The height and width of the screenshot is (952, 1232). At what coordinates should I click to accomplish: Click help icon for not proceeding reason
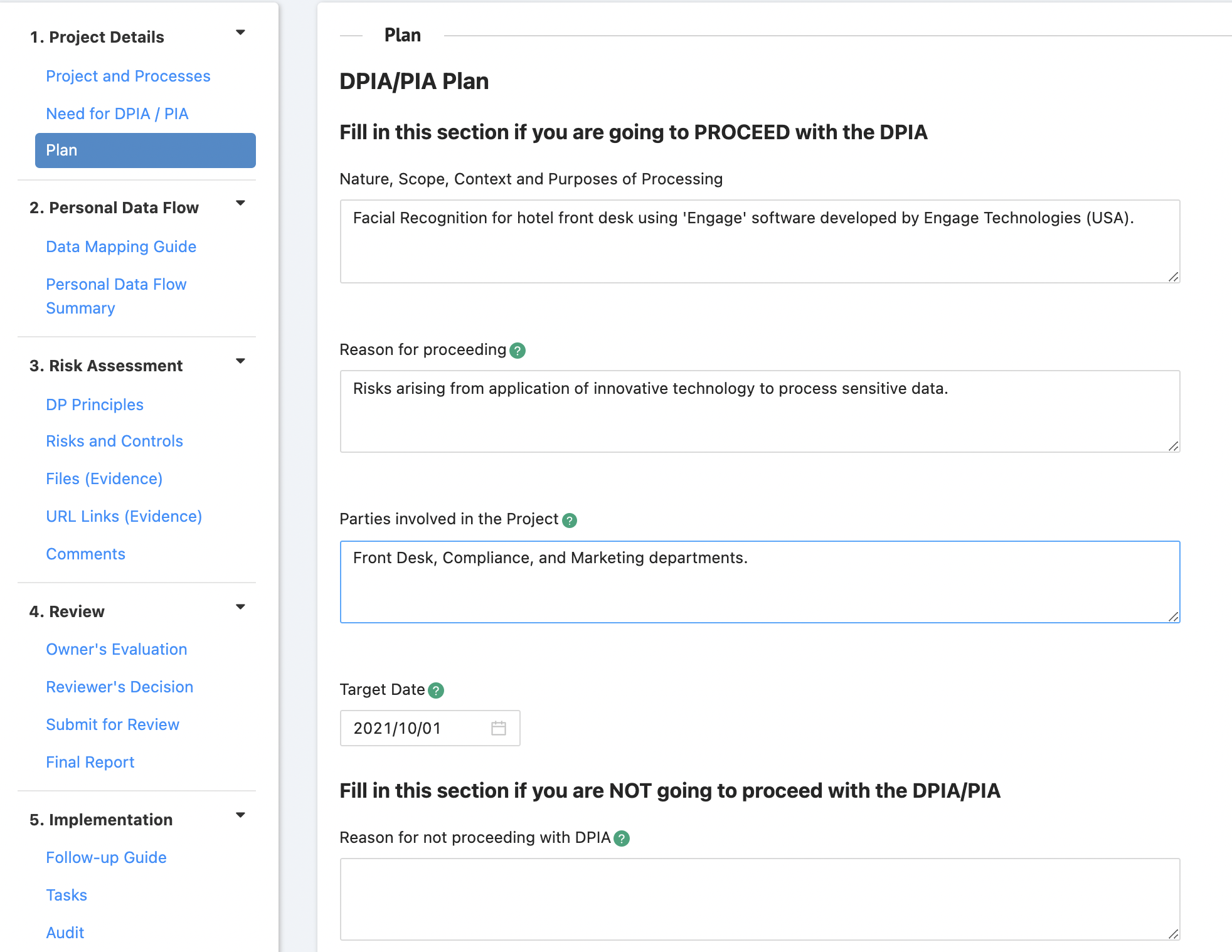(622, 838)
